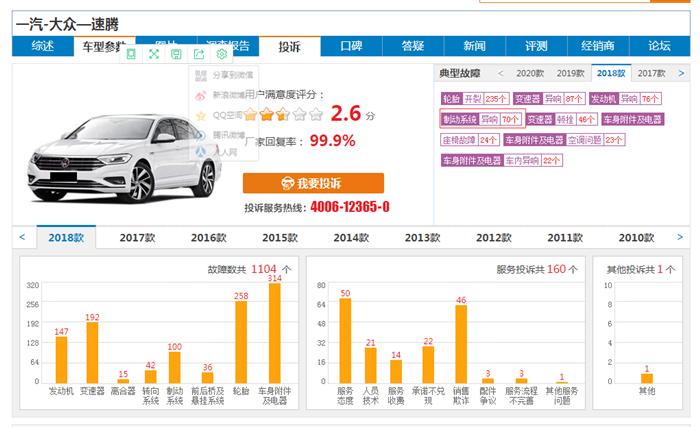Viewport: 700px width, 427px height.
Task: Click hotline number 4006-12365-0
Action: tap(350, 207)
